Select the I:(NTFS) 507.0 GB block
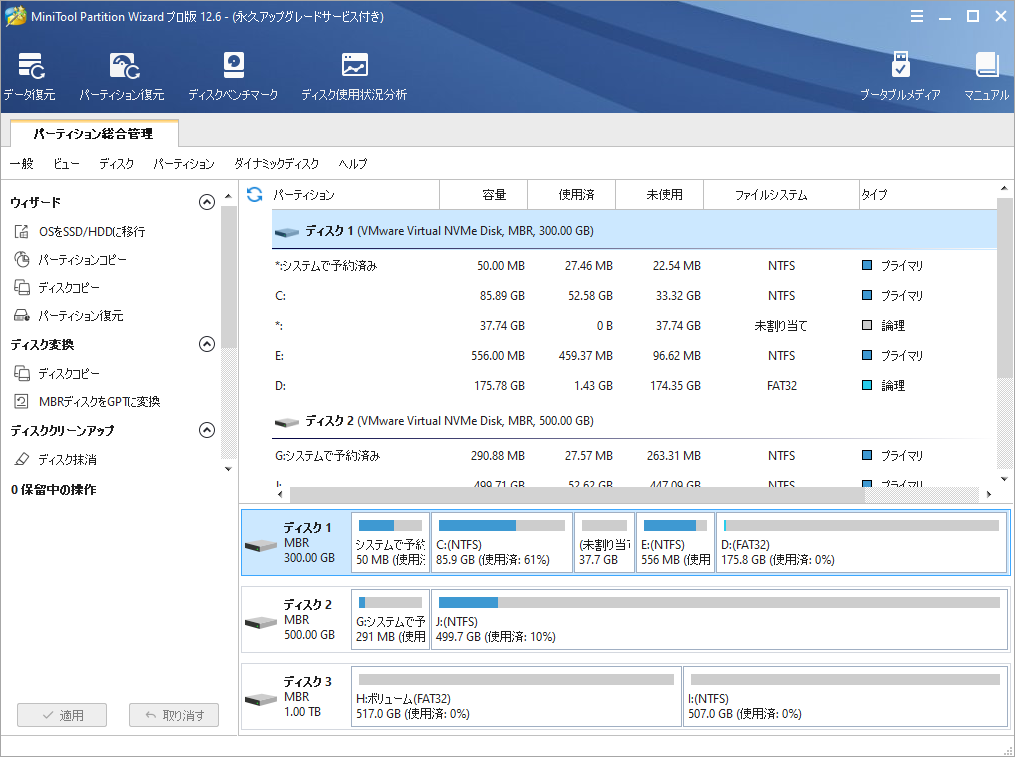 [845, 697]
